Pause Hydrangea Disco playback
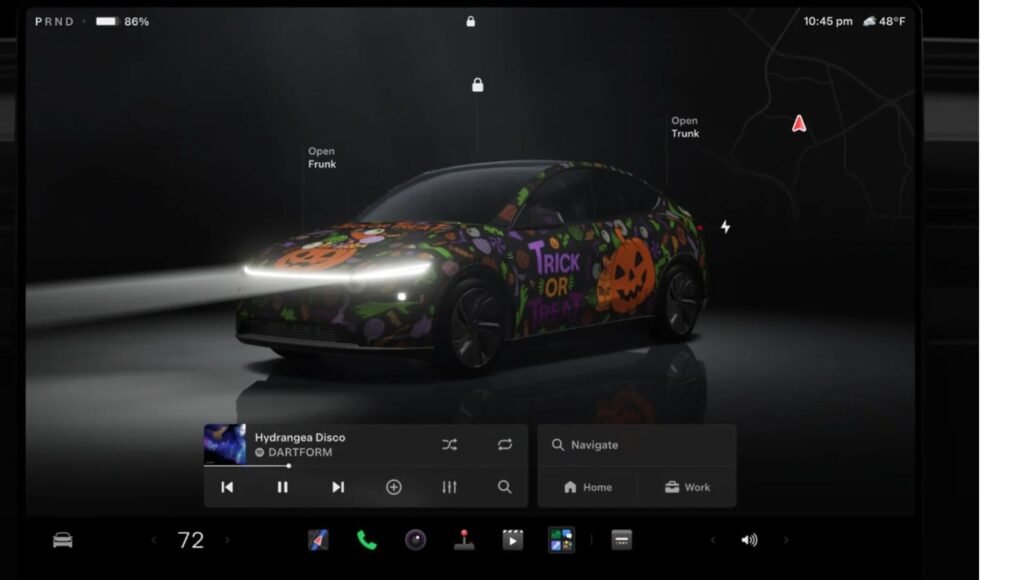Screen dimensions: 1021x580 pyautogui.click(x=282, y=487)
